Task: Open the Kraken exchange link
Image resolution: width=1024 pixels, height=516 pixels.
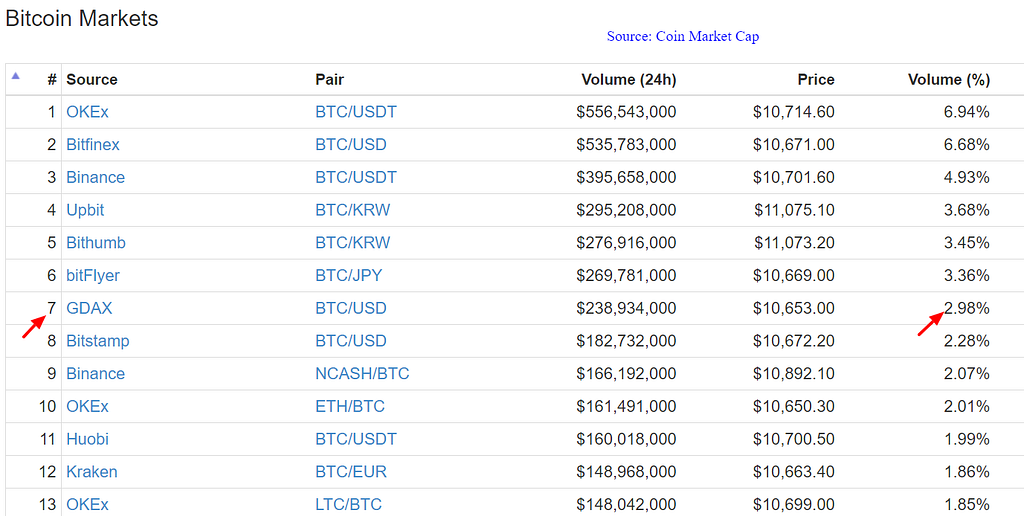Action: click(92, 472)
